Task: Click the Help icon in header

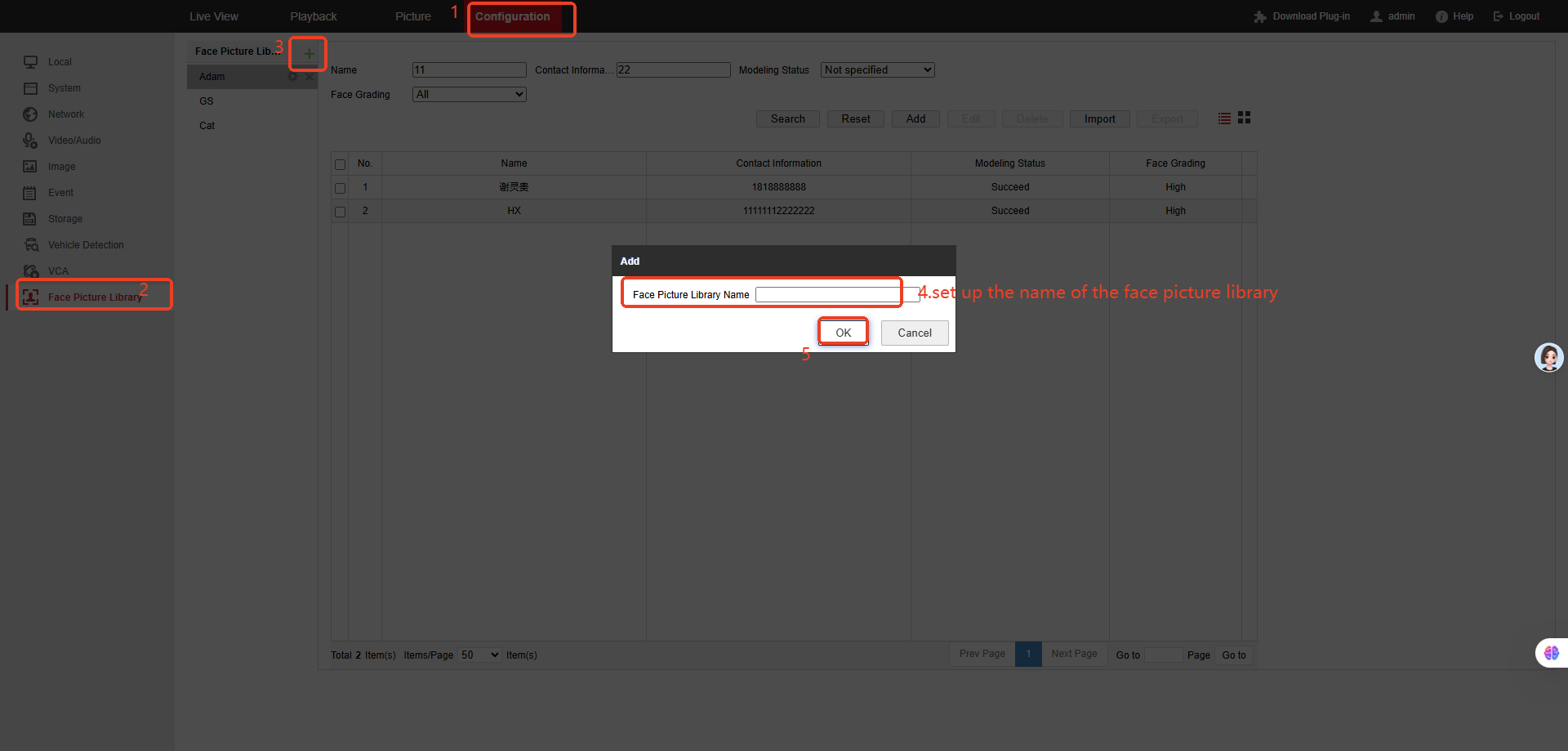Action: [1441, 16]
